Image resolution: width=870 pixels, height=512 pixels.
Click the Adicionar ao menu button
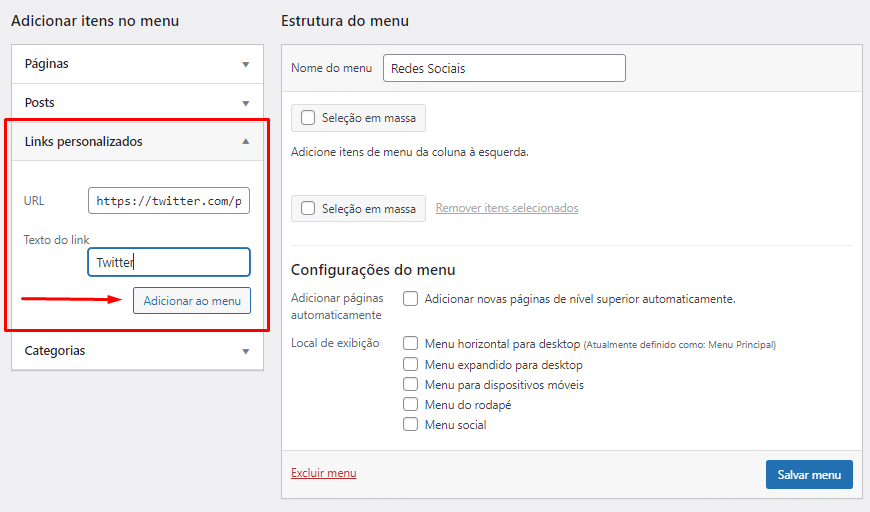pos(192,301)
